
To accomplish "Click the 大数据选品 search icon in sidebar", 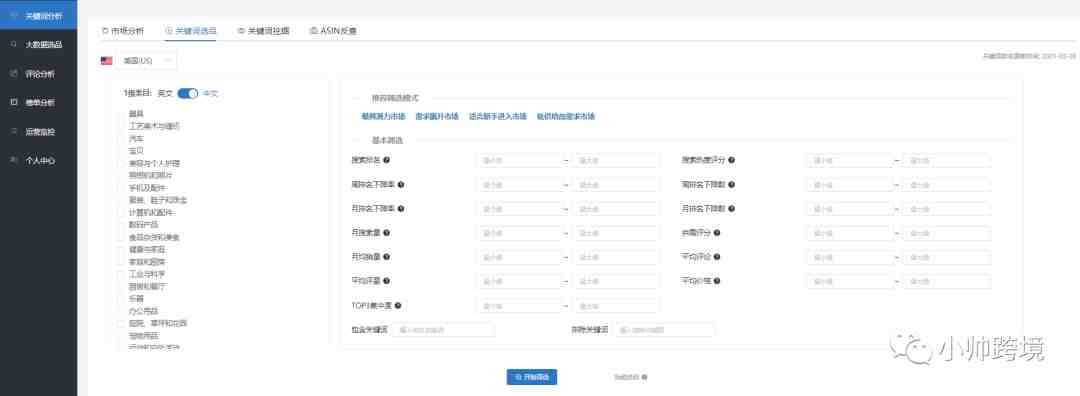I will [x=14, y=44].
